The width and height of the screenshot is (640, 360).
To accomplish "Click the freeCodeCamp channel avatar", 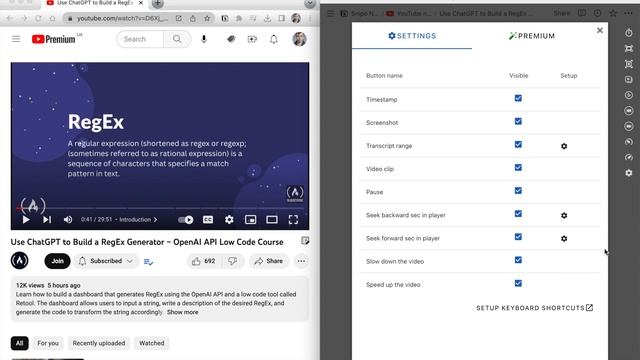I will (x=20, y=261).
